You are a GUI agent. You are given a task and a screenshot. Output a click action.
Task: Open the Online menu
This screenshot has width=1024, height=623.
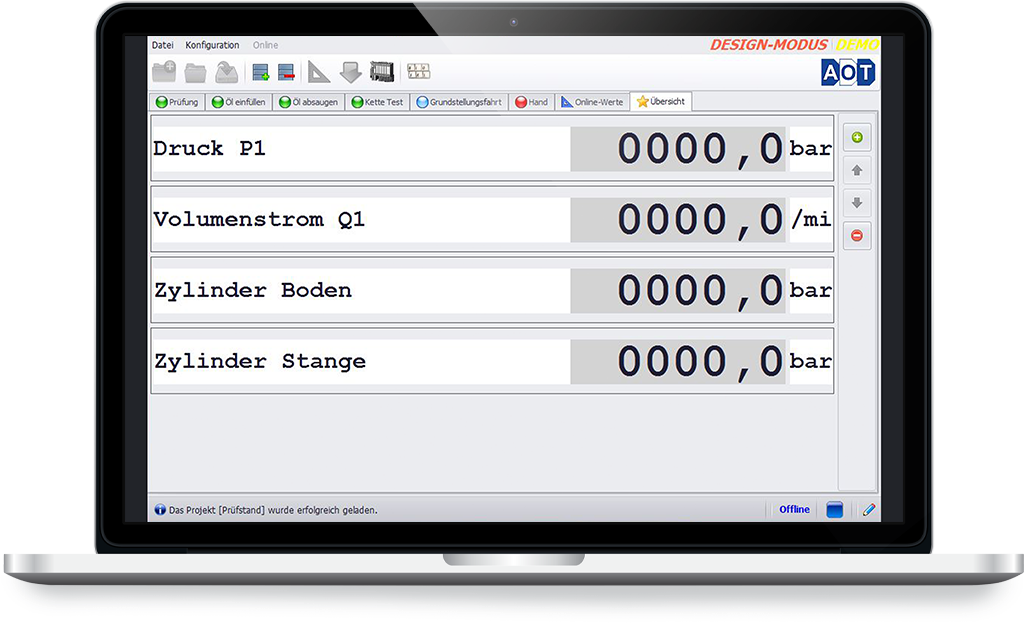click(265, 45)
